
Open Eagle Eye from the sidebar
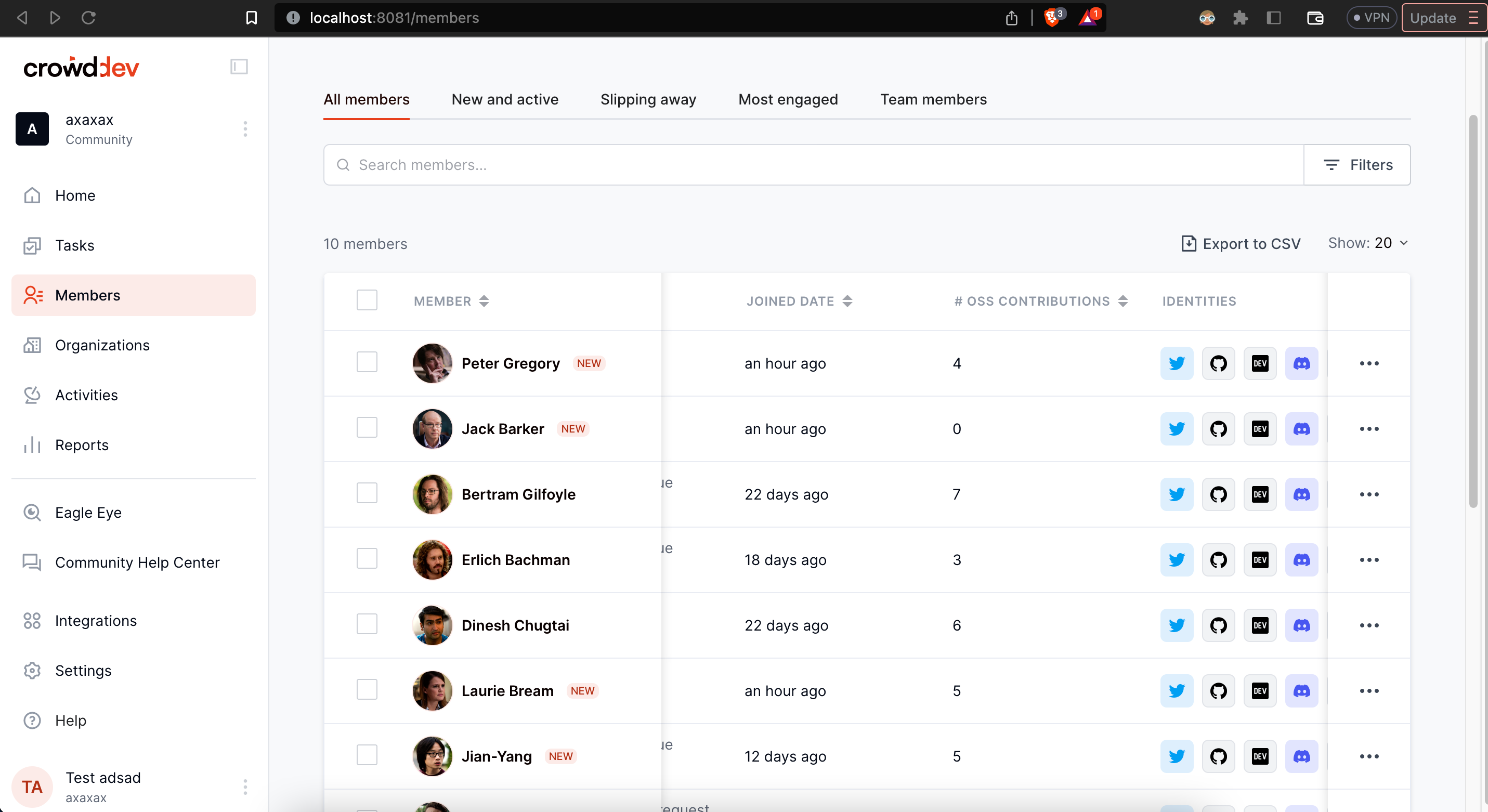pyautogui.click(x=88, y=512)
